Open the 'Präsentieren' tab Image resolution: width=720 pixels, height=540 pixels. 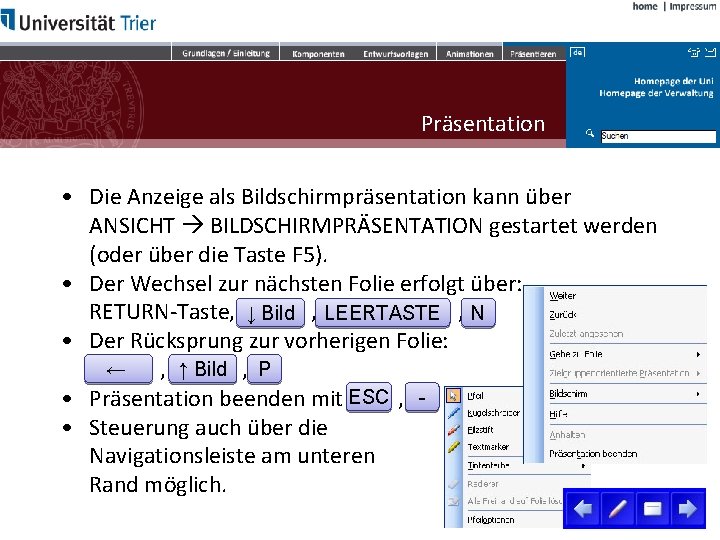coord(533,54)
